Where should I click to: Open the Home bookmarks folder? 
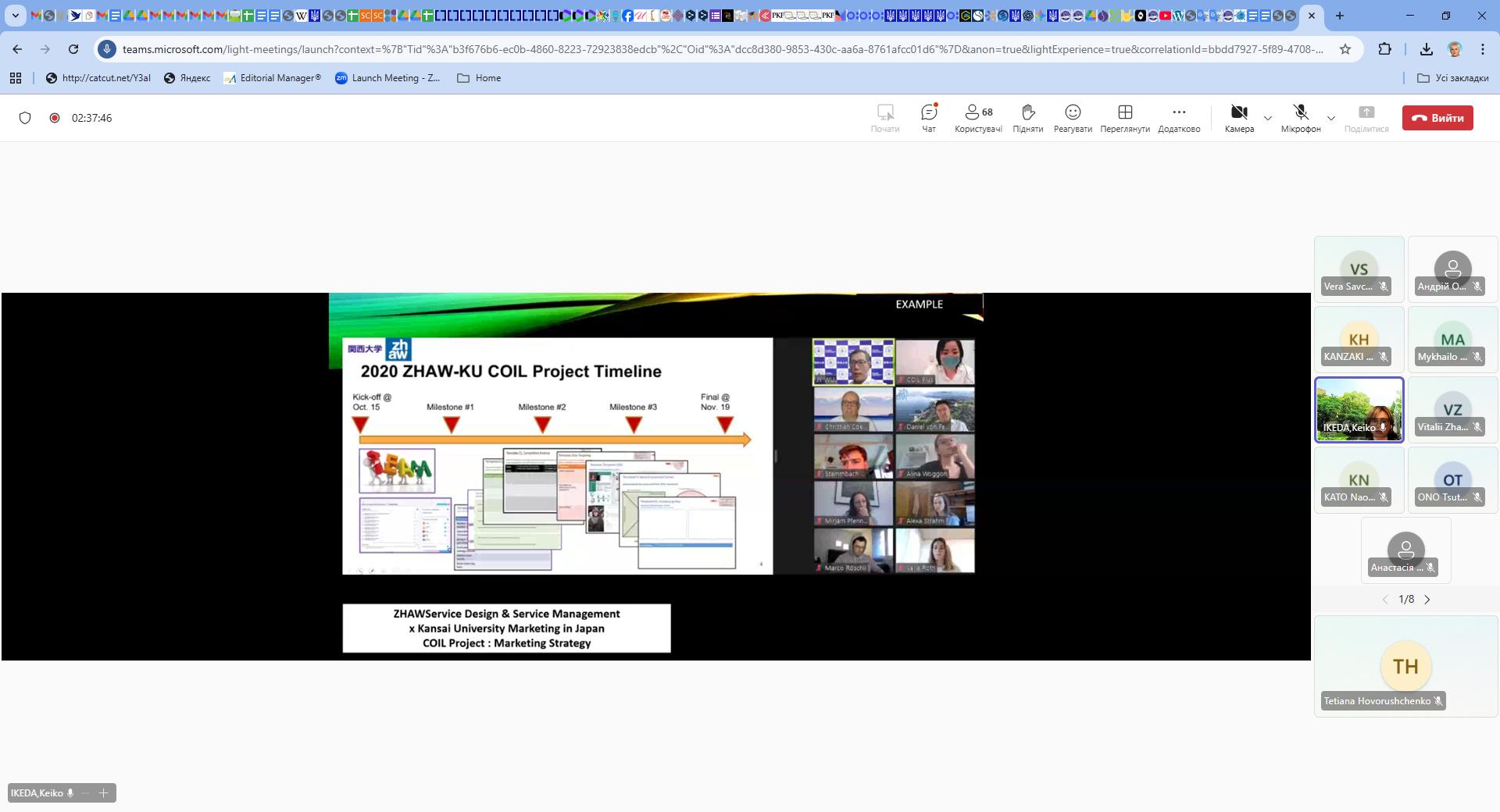(x=479, y=78)
